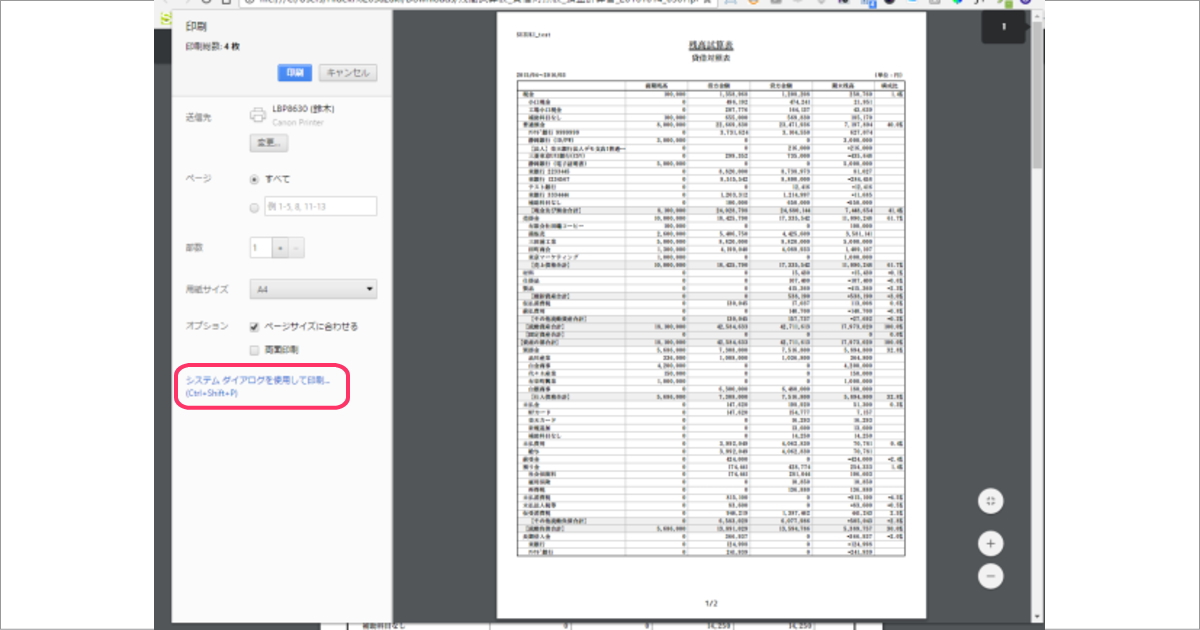Select the すべて pages radio button

coord(255,179)
